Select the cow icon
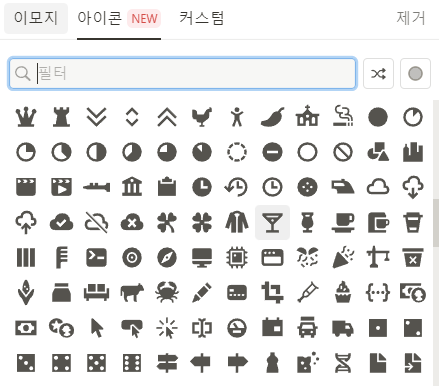 coord(132,293)
